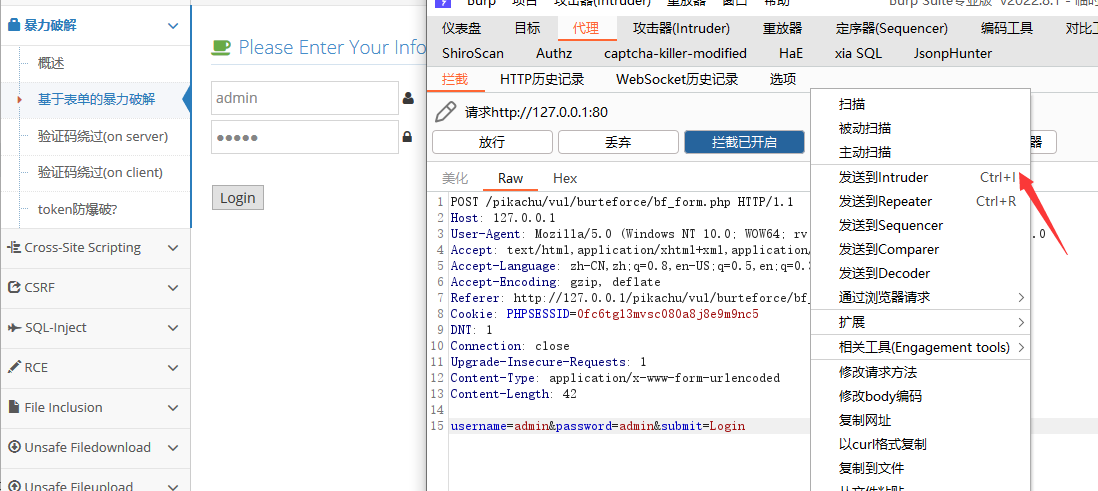Viewport: 1098px width, 491px height.
Task: Open the 攻击器(Intruder) tab
Action: 681,28
